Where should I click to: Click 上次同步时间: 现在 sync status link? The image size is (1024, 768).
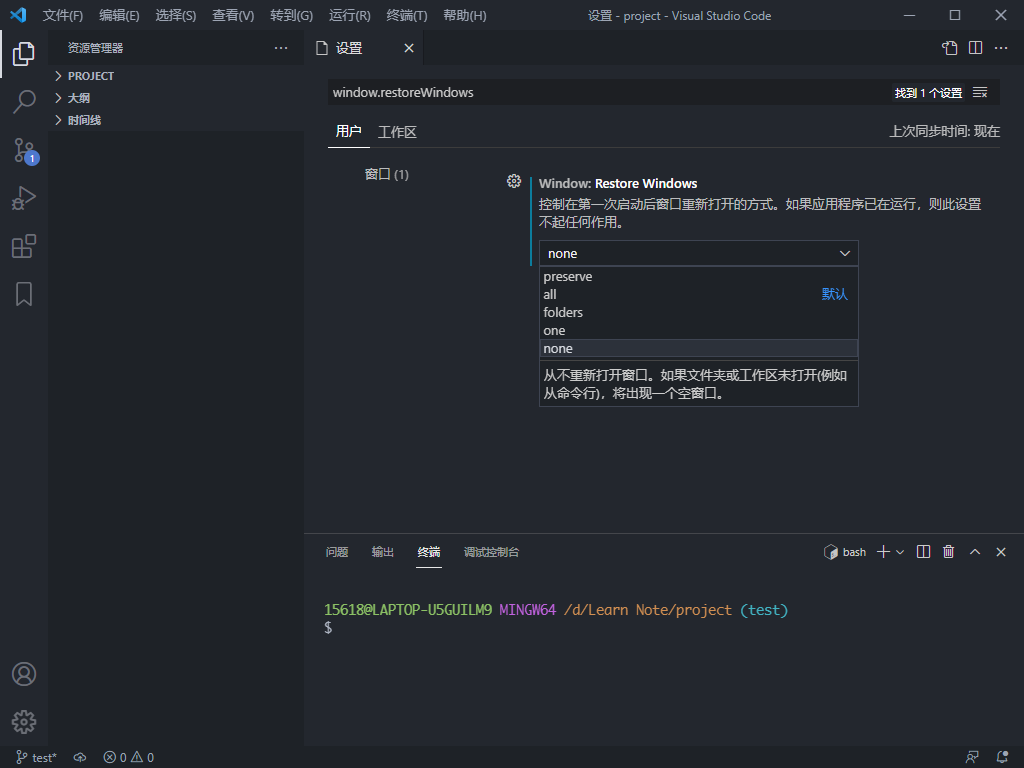944,131
